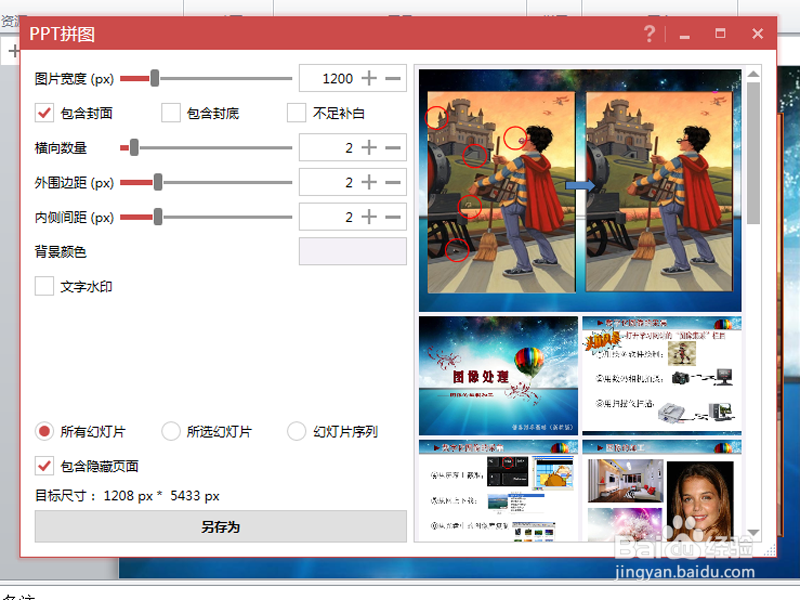This screenshot has height=600, width=800.
Task: Decrease 外围边距 with minus icon
Action: click(393, 182)
